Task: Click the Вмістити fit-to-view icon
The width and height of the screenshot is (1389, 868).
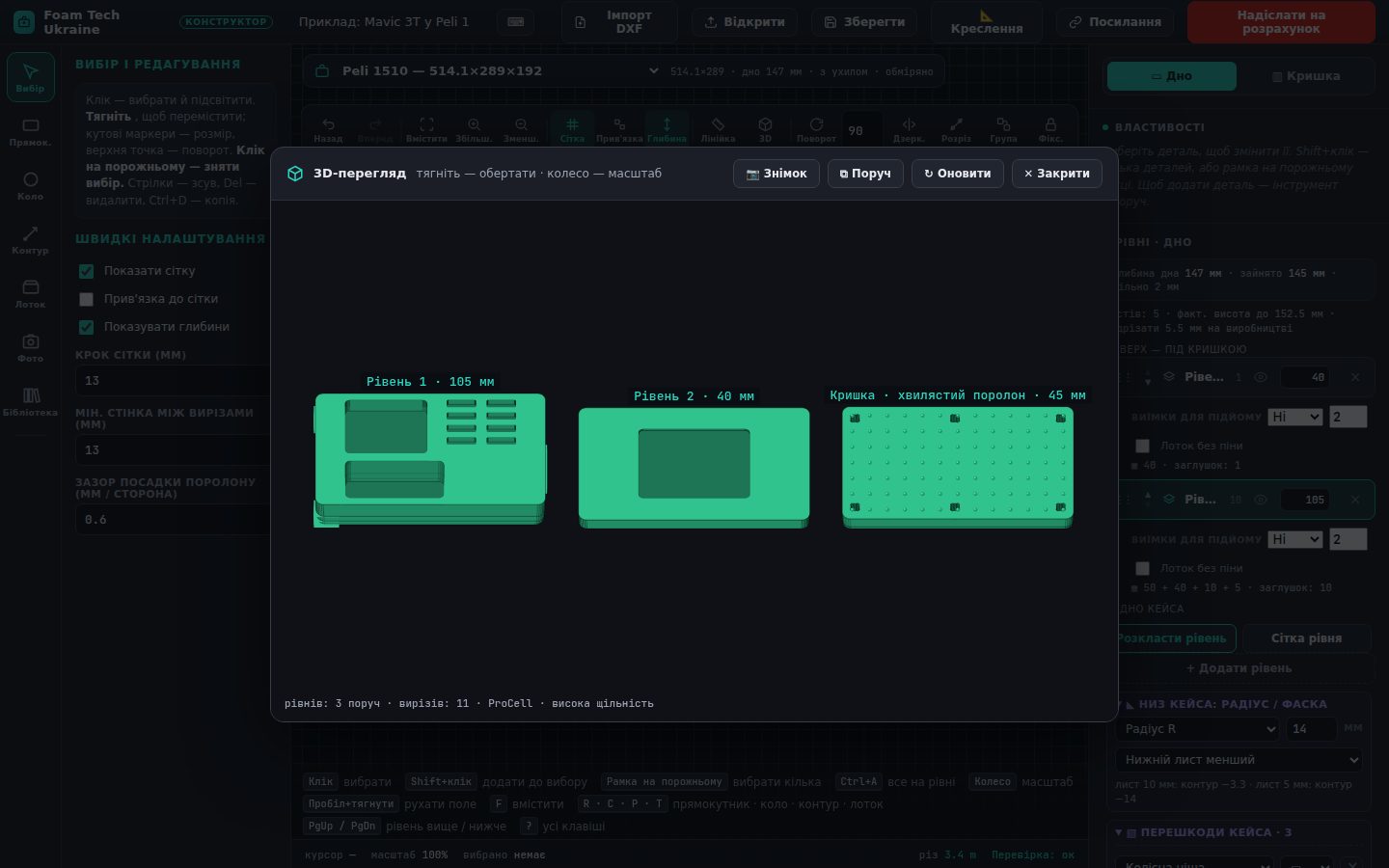Action: pos(426,129)
